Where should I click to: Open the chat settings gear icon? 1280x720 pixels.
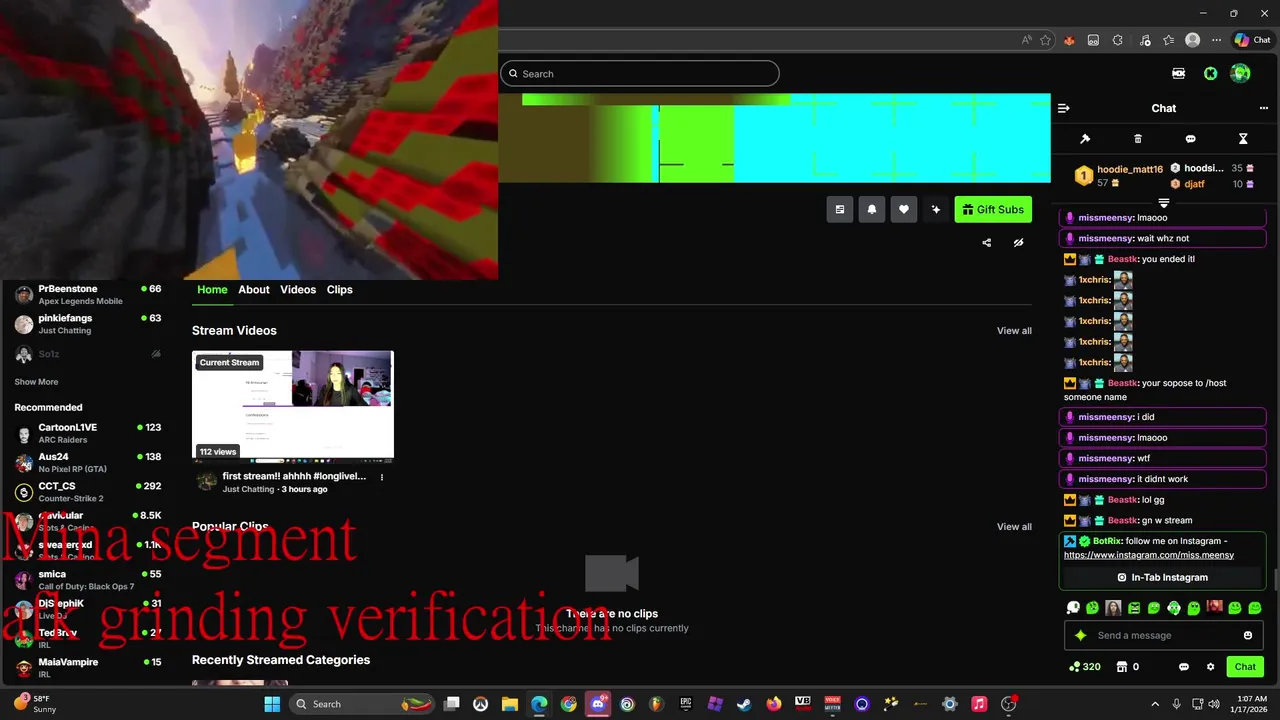1210,667
